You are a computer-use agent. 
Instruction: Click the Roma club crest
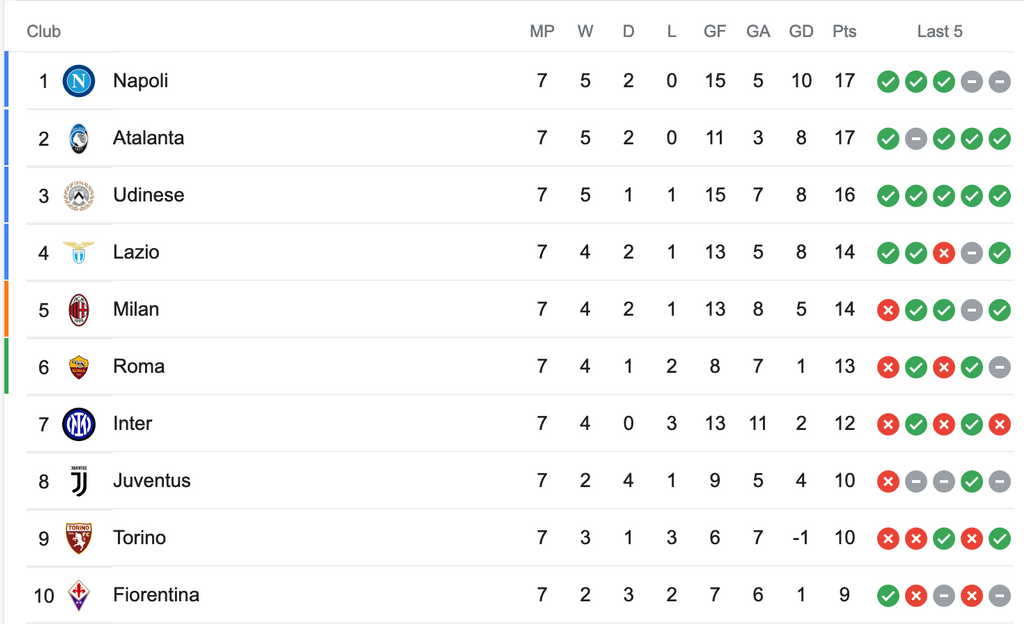click(78, 367)
